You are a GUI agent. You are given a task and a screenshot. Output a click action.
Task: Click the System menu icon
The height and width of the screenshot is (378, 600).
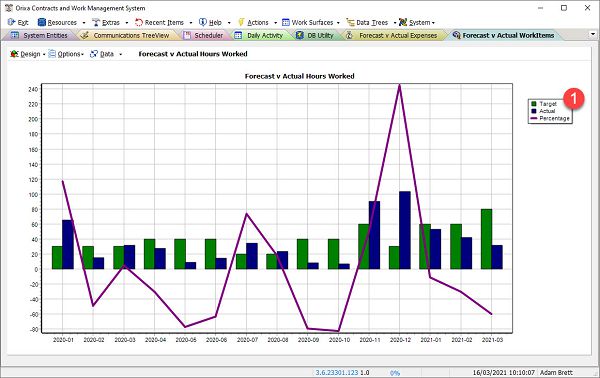tap(403, 22)
